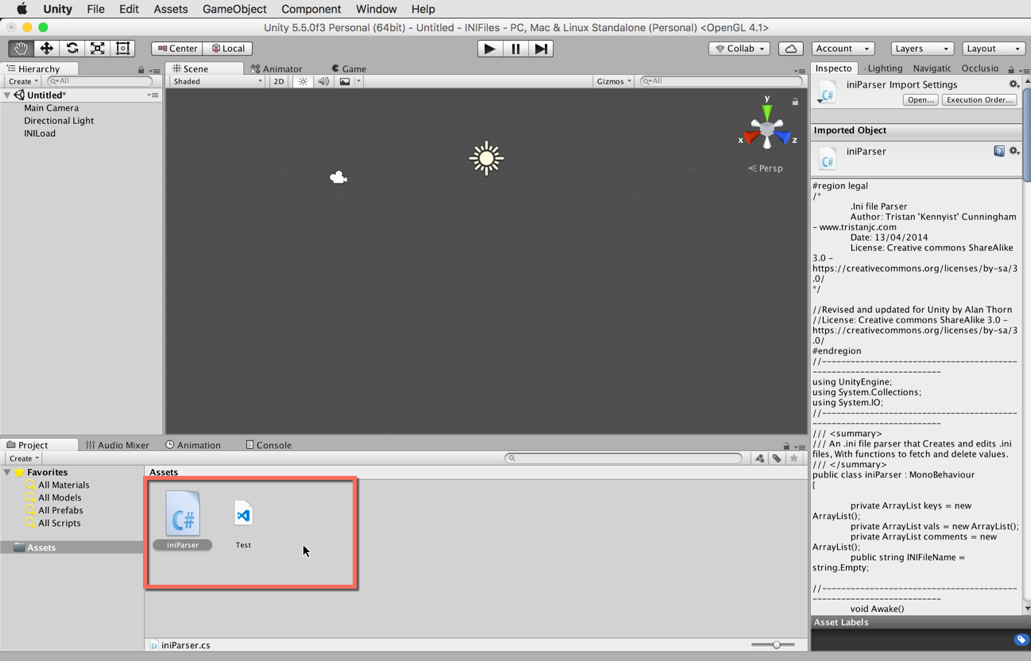Start Play mode
1031x661 pixels.
490,49
